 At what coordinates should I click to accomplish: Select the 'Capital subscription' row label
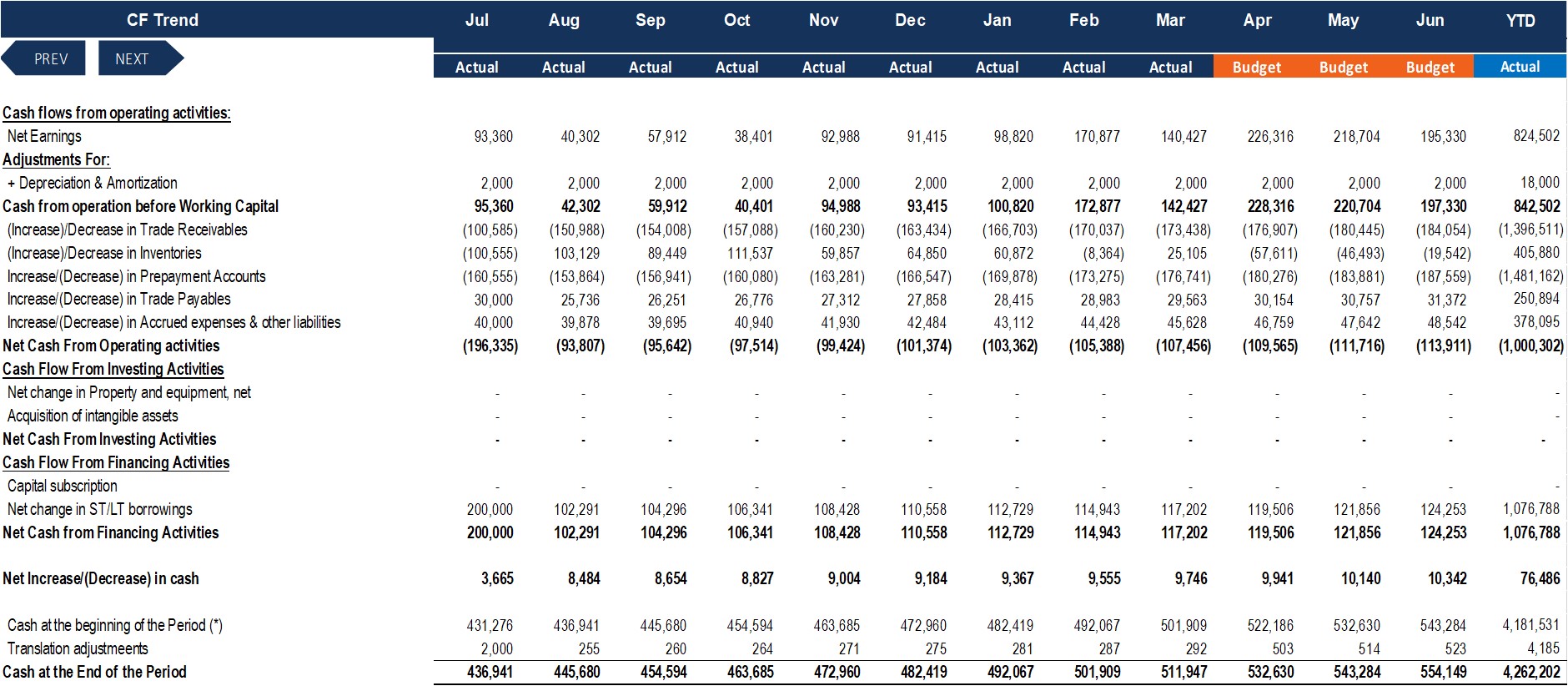[62, 486]
